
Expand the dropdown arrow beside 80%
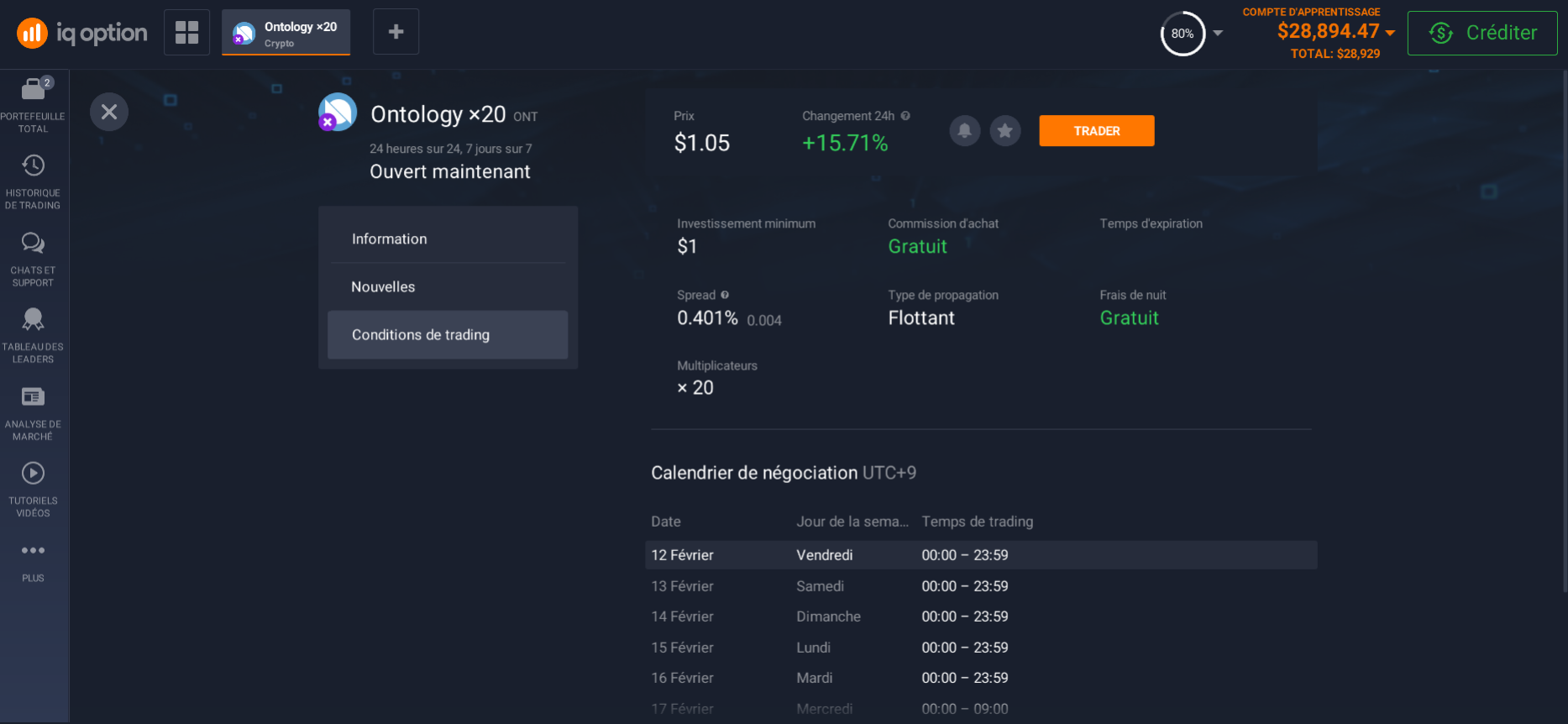pos(1218,34)
